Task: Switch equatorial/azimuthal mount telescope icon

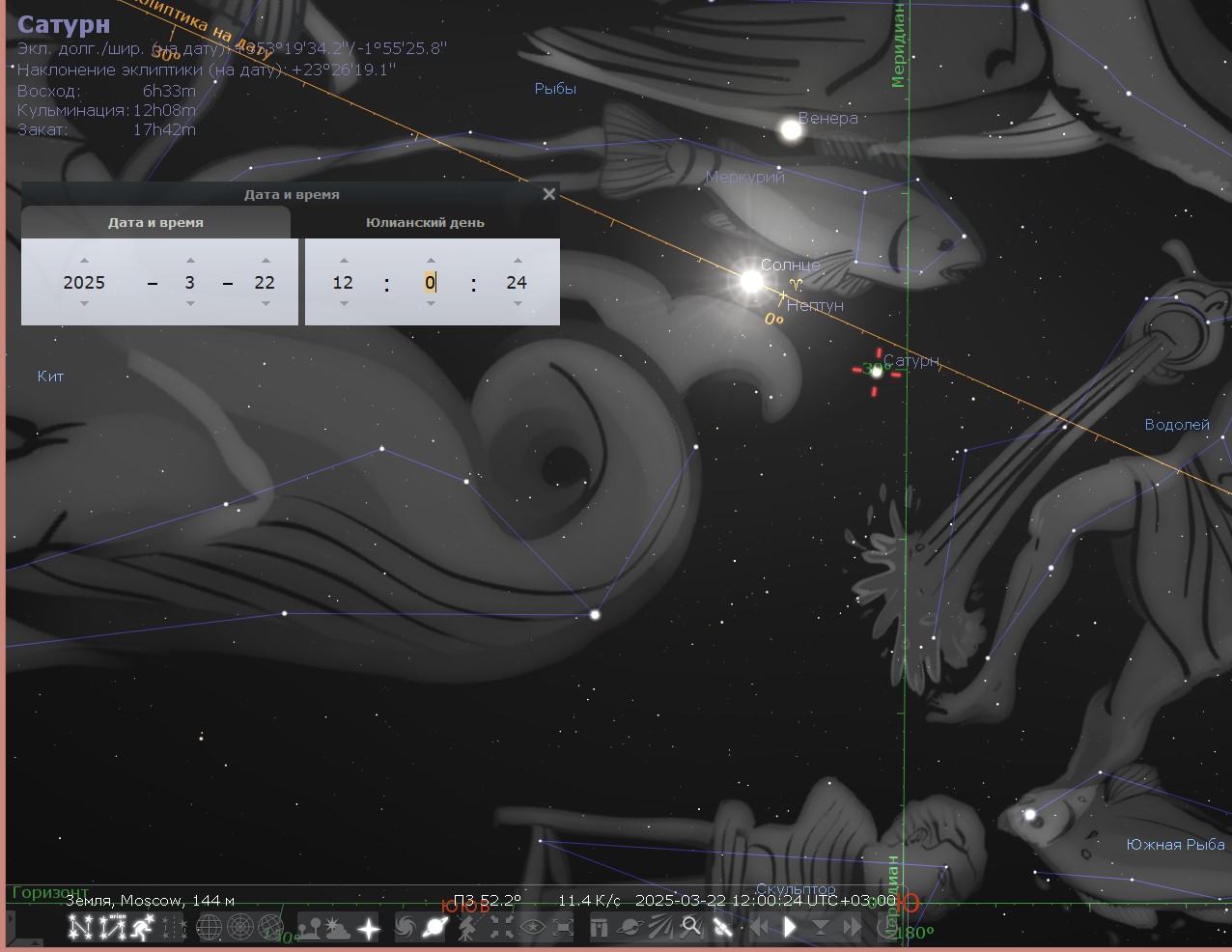Action: (468, 928)
